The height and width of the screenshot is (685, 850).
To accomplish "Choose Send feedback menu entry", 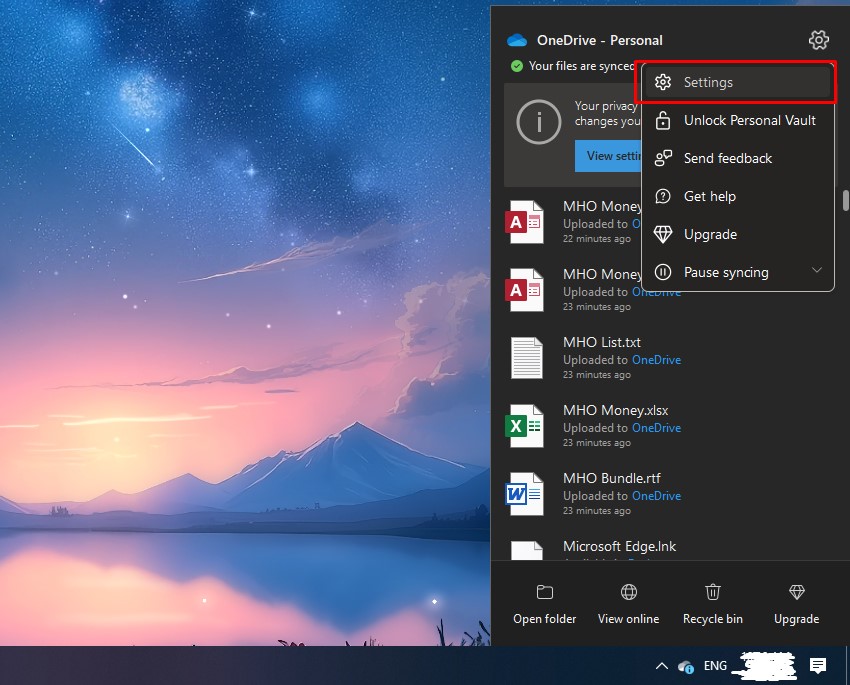I will 727,159.
